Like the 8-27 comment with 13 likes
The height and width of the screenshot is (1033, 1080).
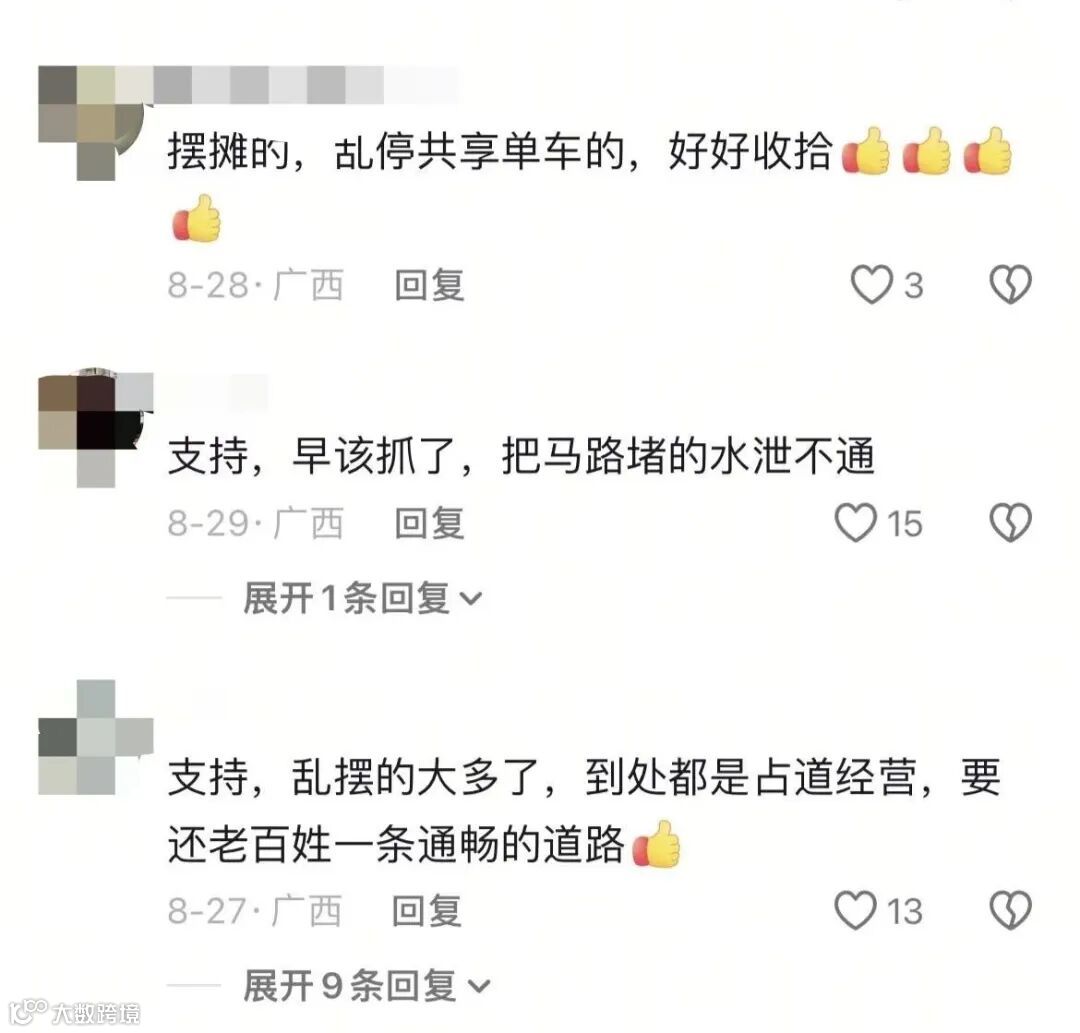[855, 910]
